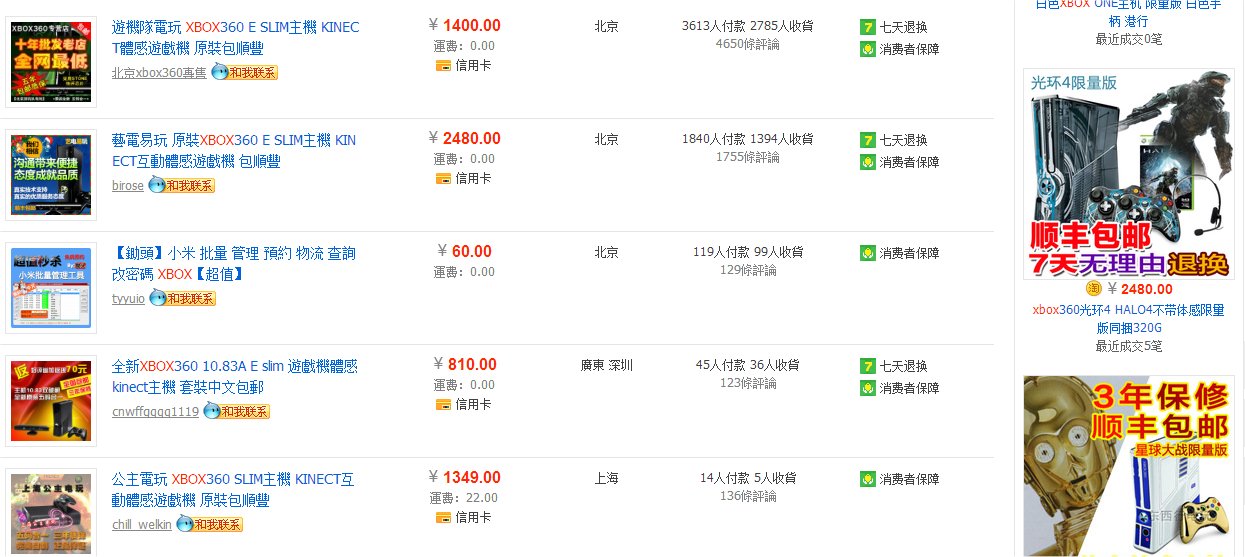Screen dimensions: 1245x557
Task: Open the 全新XBOX360 10.83A E slim listing
Action: 234,376
